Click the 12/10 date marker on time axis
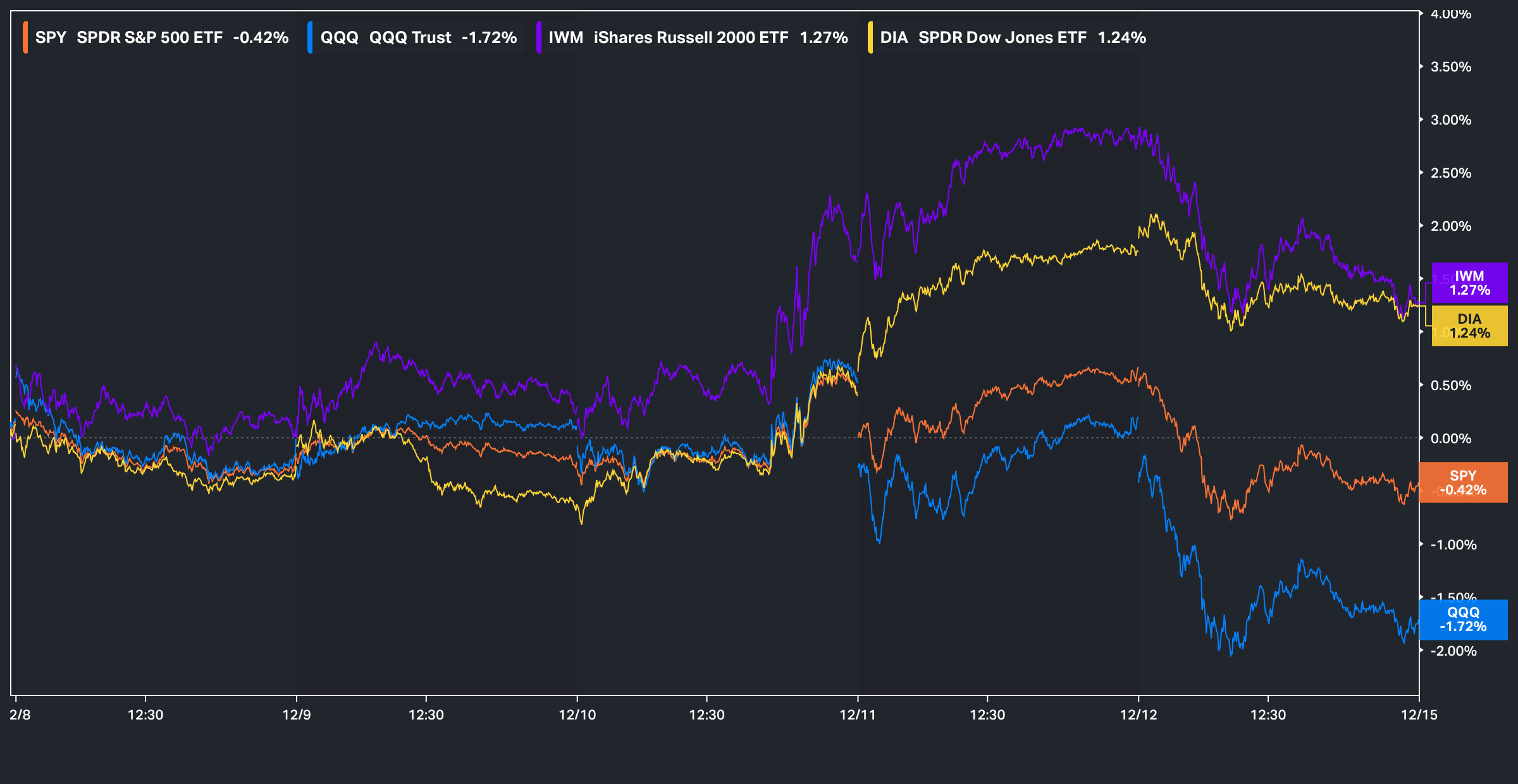 (x=577, y=714)
